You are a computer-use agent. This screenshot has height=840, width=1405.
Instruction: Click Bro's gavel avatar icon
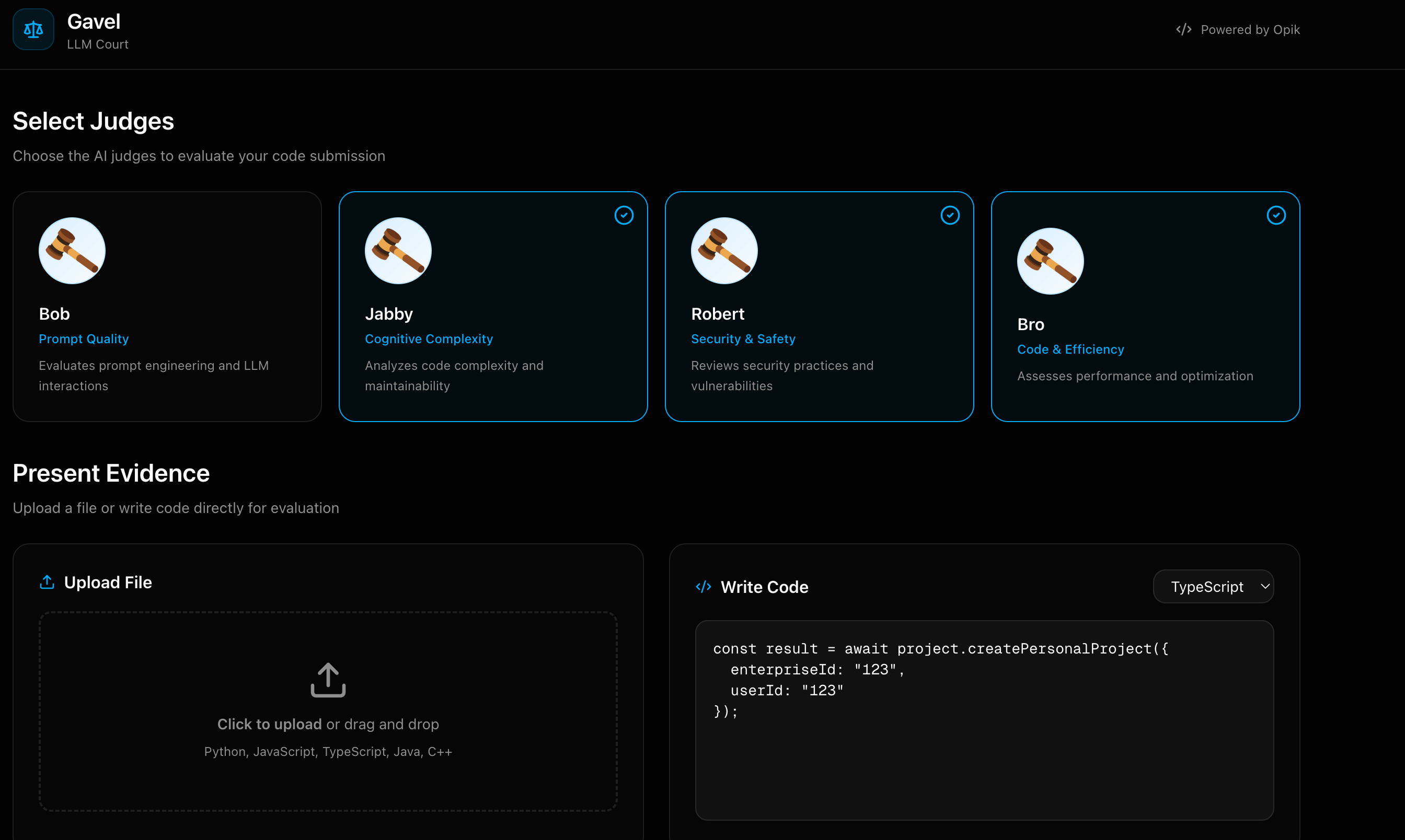click(1051, 261)
